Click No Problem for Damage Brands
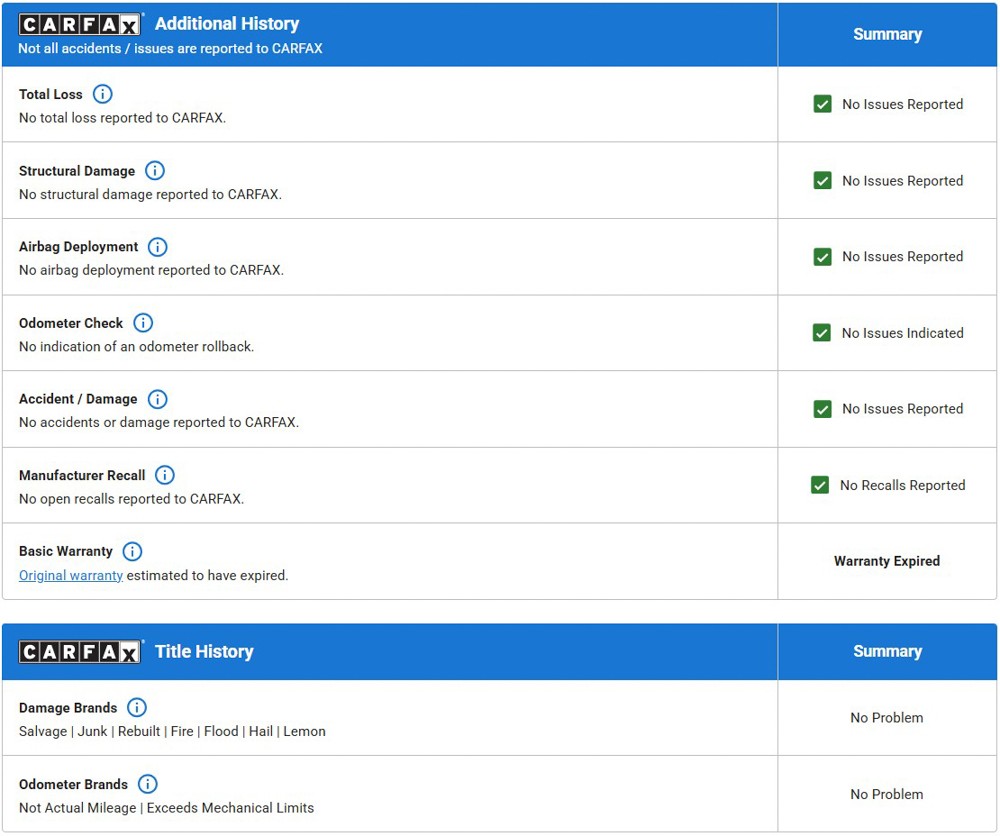1000x836 pixels. [x=886, y=718]
